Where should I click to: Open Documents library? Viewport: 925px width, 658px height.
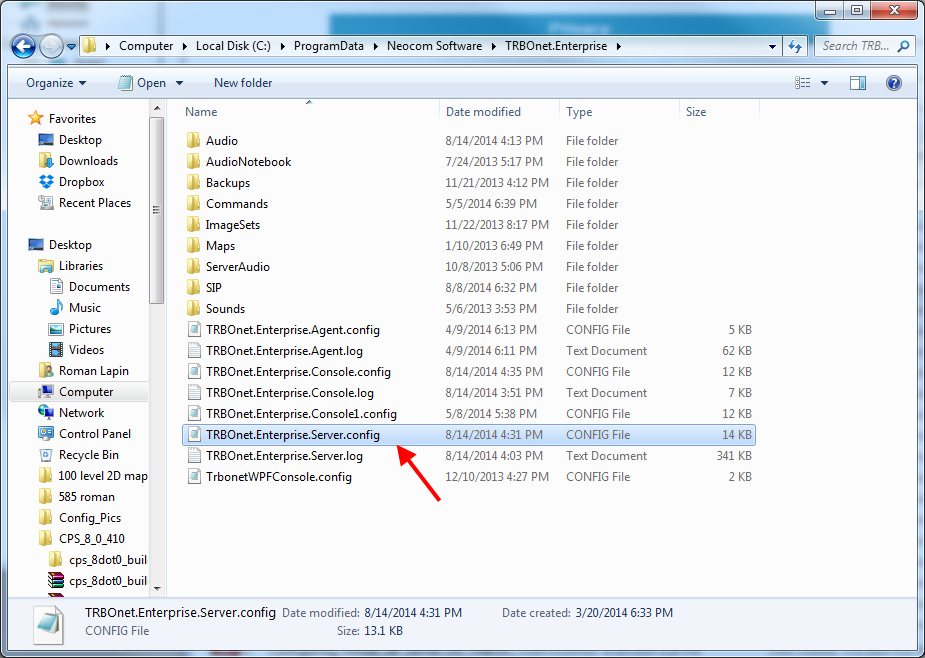pyautogui.click(x=99, y=287)
